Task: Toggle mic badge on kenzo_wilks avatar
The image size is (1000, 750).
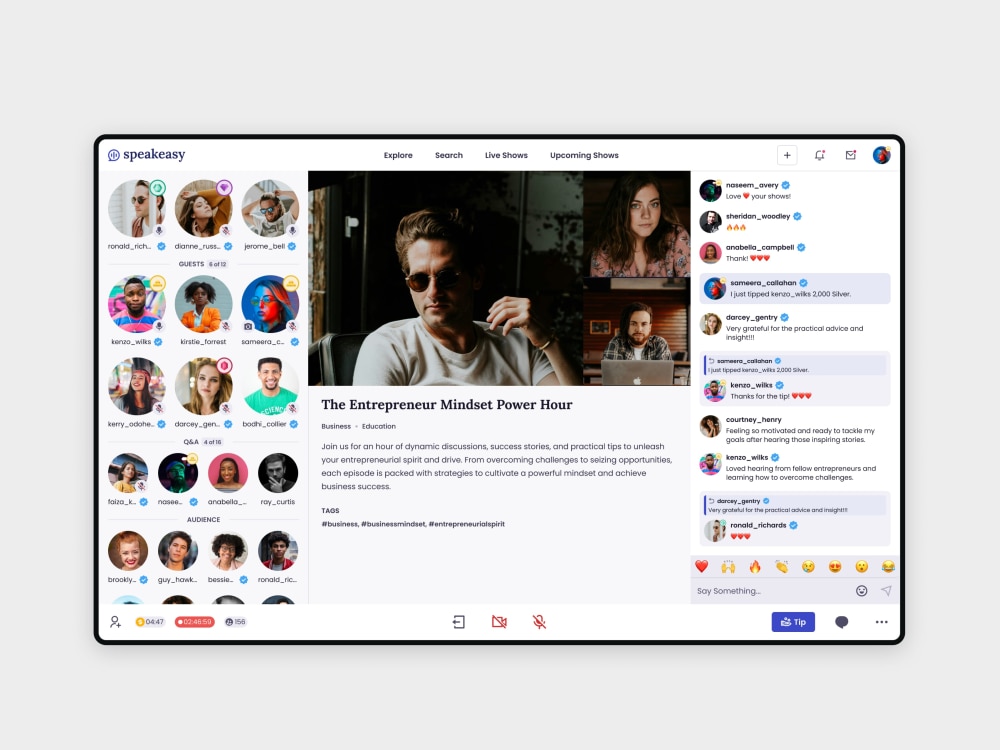Action: pos(159,326)
